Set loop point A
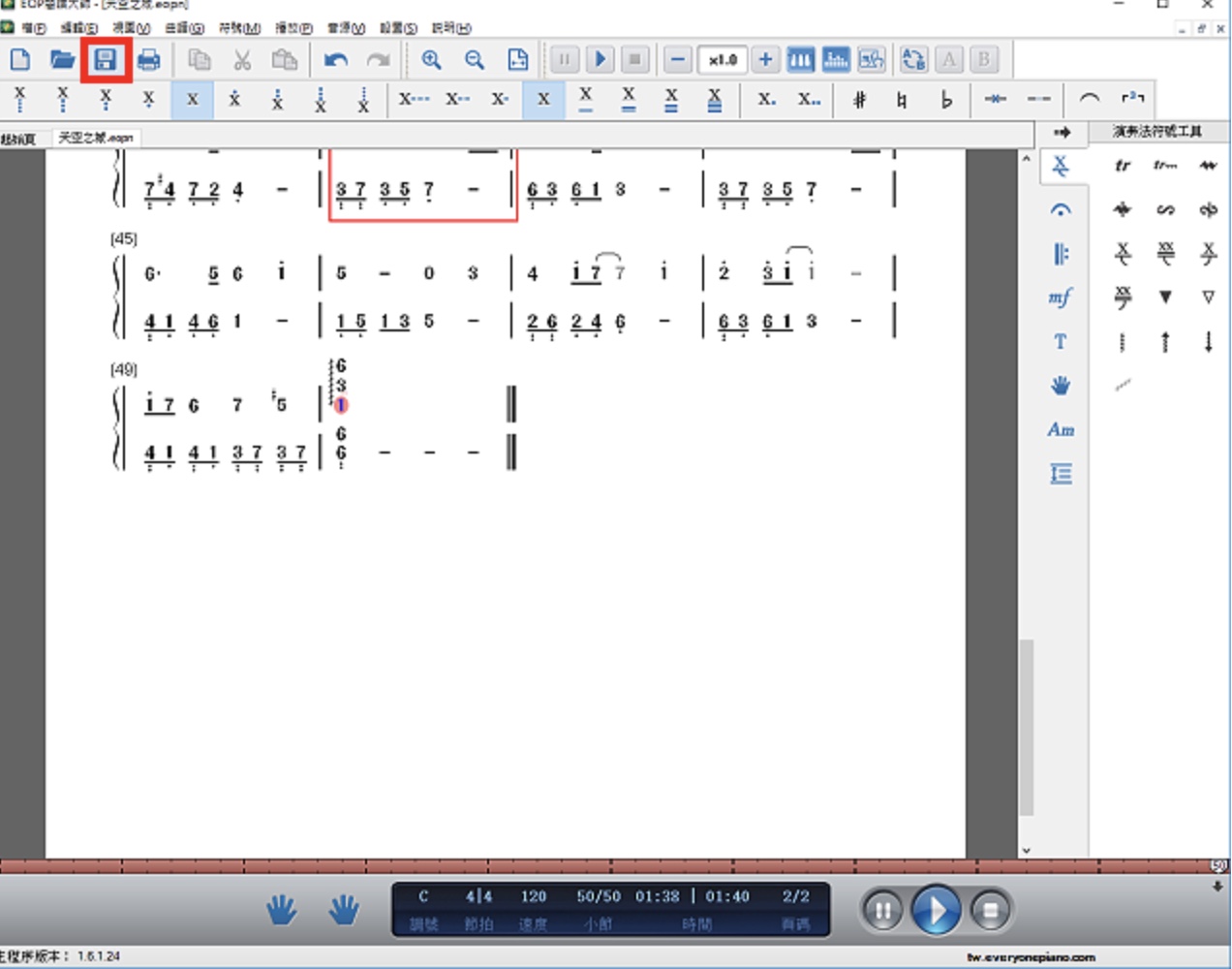The width and height of the screenshot is (1232, 969). [x=949, y=60]
